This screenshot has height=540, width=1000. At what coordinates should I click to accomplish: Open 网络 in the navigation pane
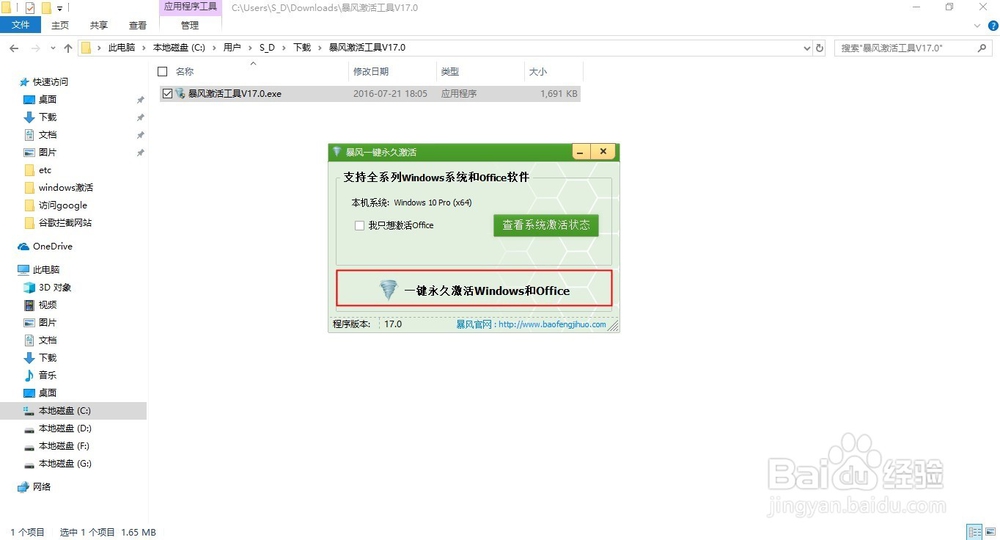pyautogui.click(x=41, y=487)
